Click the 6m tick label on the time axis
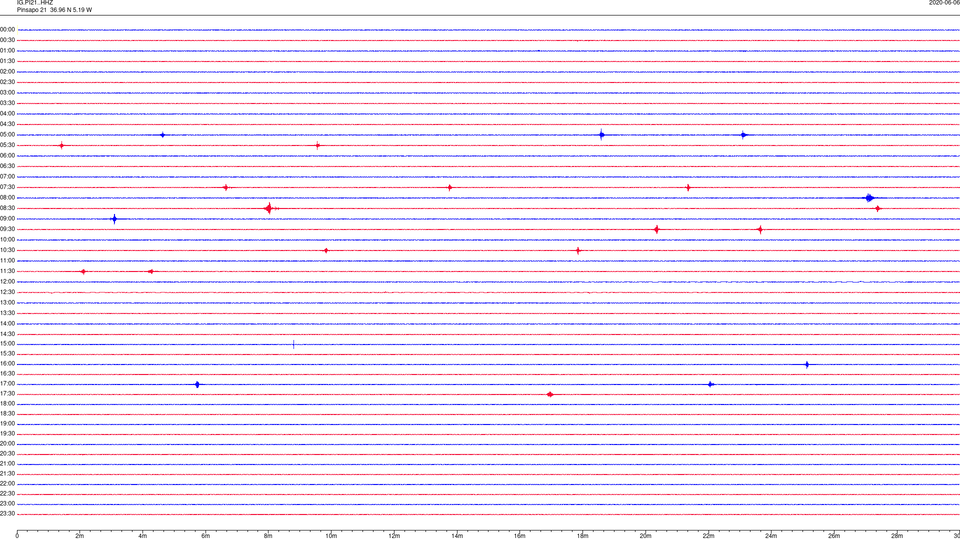The width and height of the screenshot is (960, 540). pos(205,536)
